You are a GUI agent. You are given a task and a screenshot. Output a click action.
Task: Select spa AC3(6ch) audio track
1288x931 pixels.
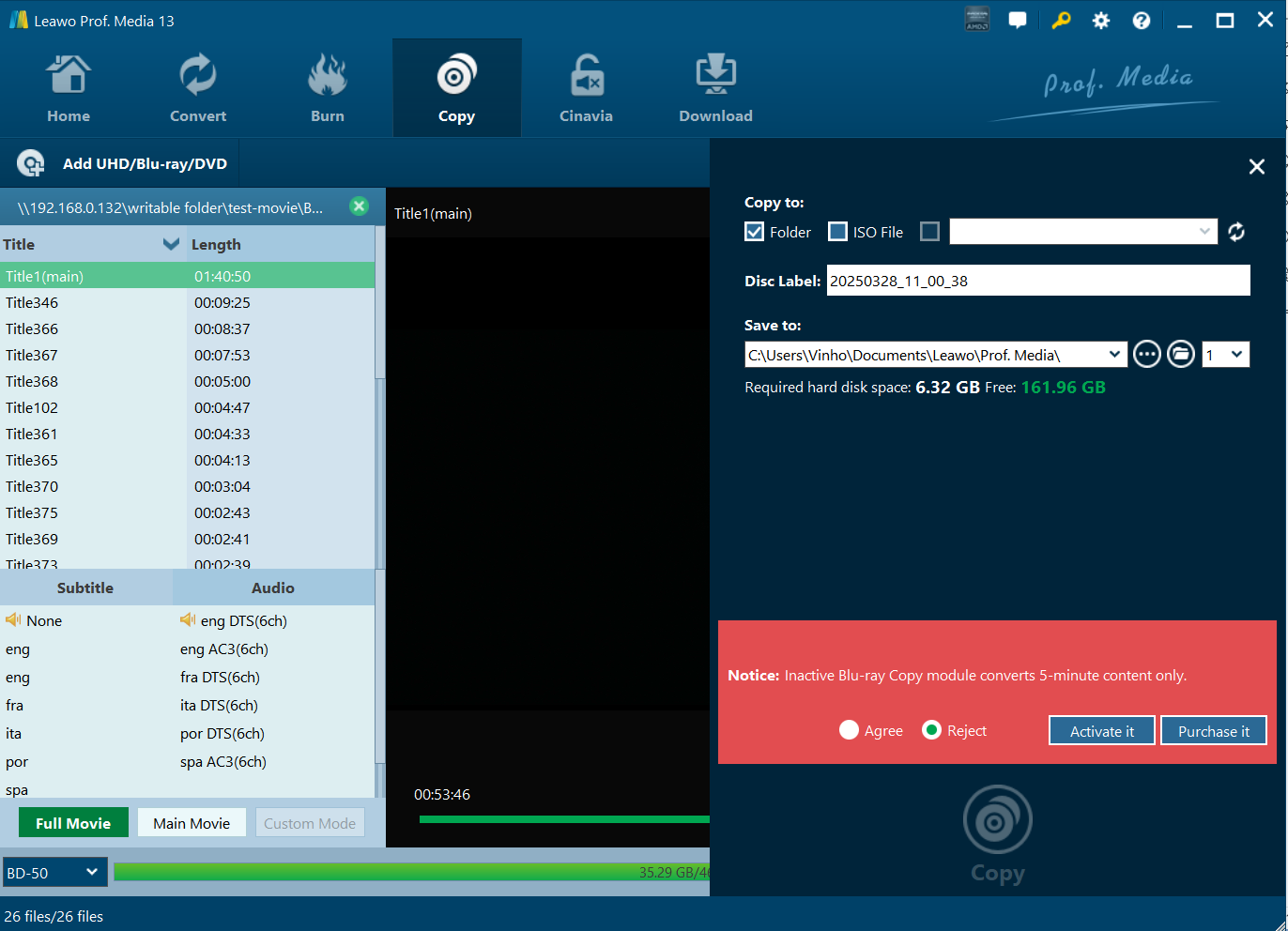(223, 761)
